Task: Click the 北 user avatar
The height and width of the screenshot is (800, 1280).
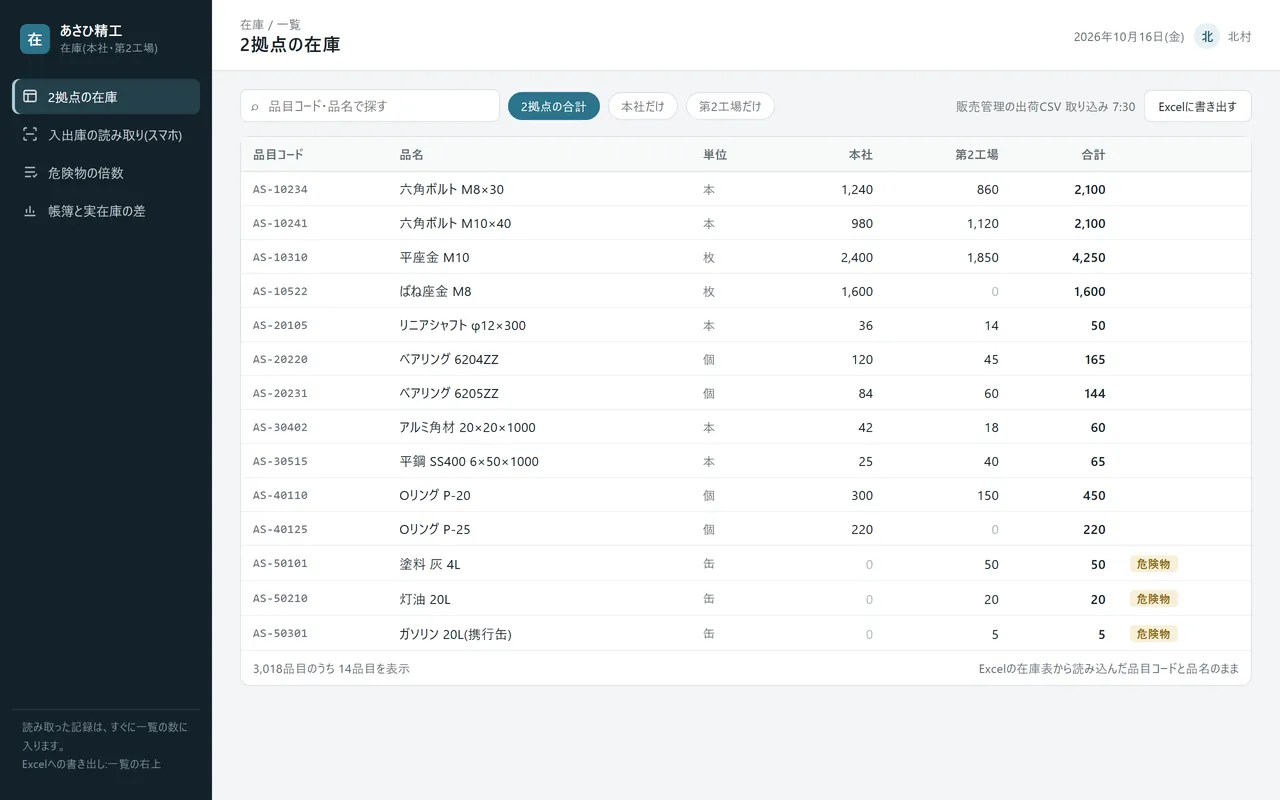Action: (1207, 36)
